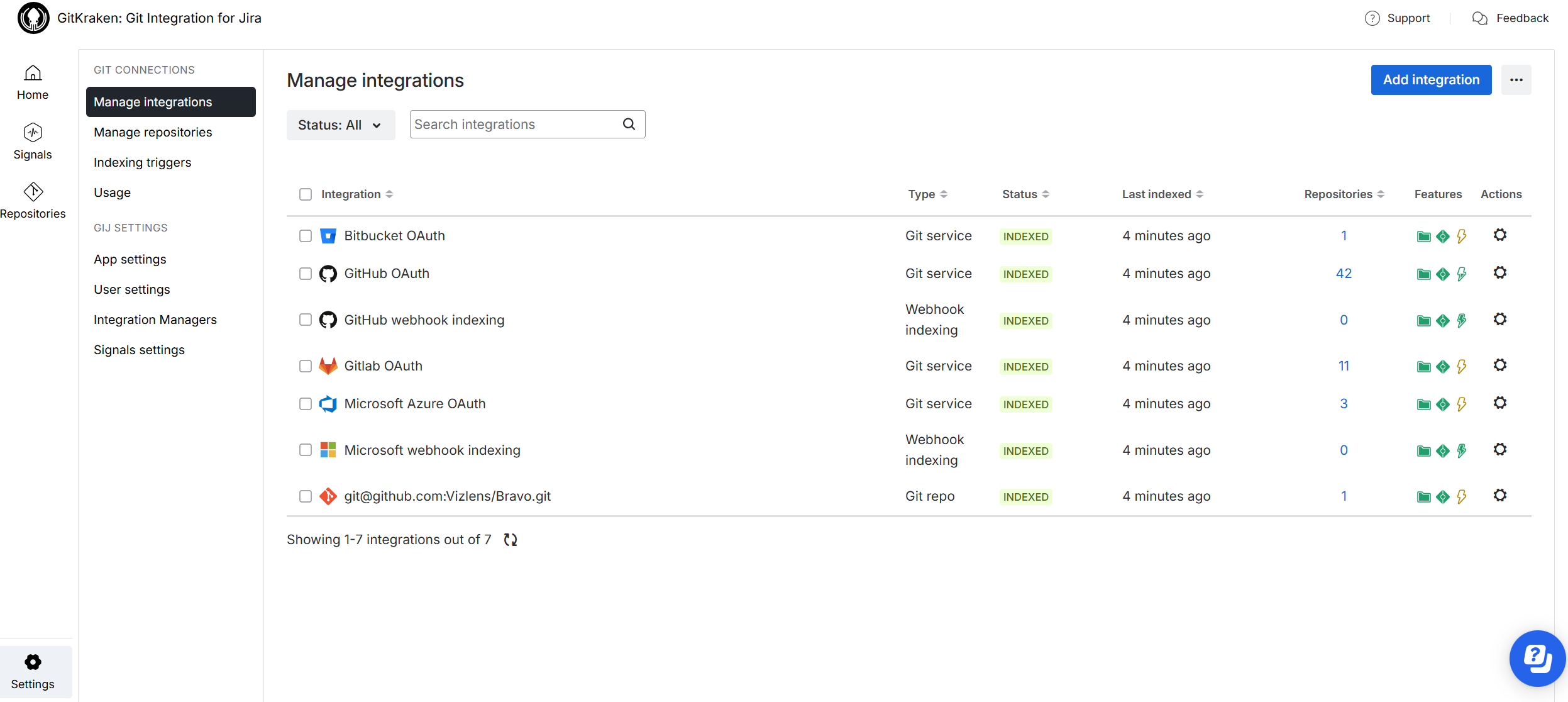The image size is (1568, 702).
Task: Click the Add integration button
Action: [1430, 80]
